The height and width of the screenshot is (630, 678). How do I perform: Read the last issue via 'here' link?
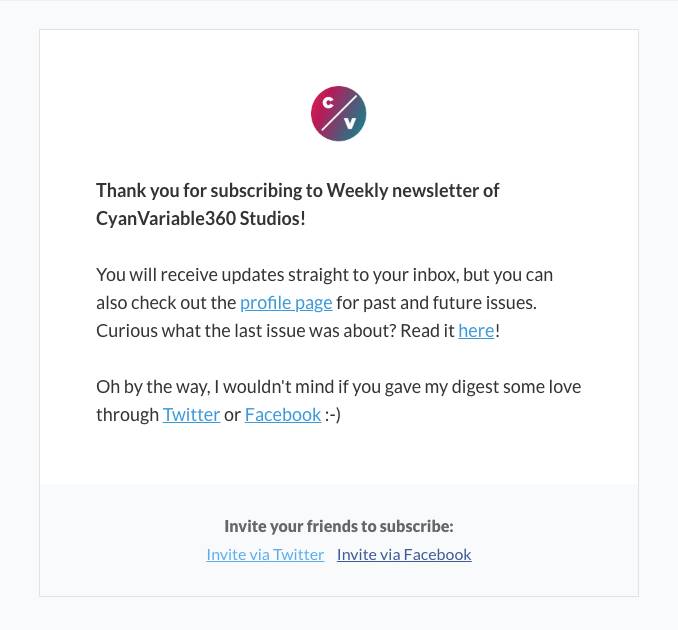coord(476,331)
